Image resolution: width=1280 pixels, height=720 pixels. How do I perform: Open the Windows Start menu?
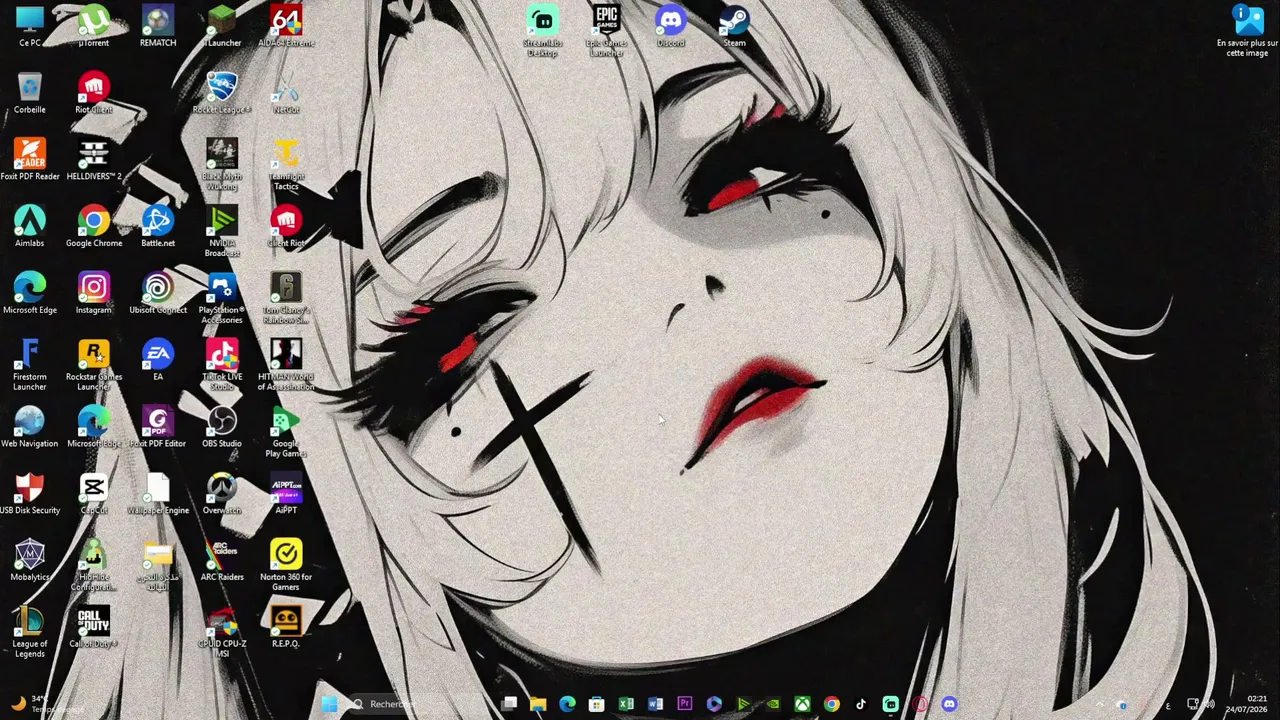click(x=329, y=704)
